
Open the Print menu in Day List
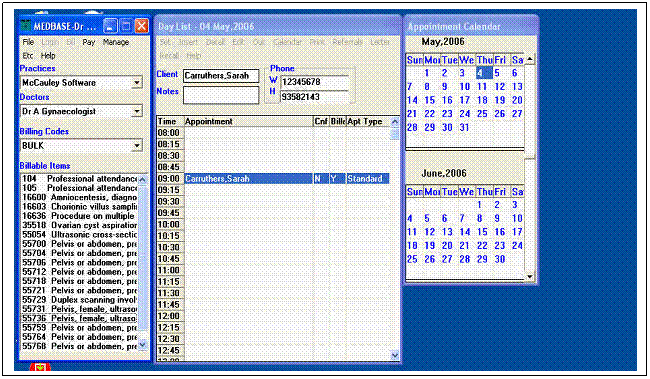(x=317, y=42)
